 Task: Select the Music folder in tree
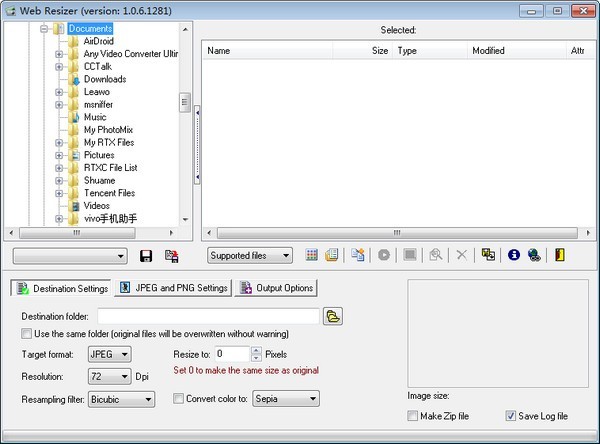(x=95, y=117)
